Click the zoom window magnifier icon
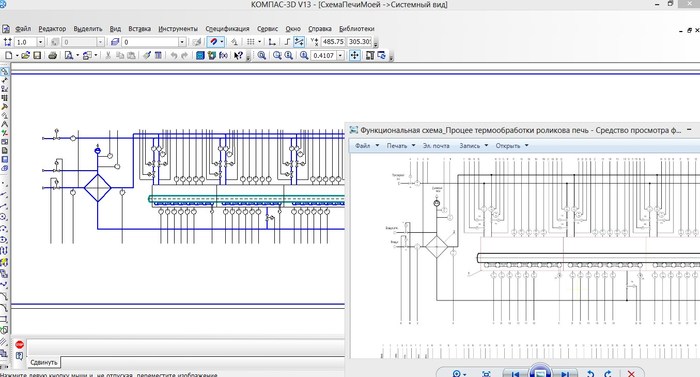Image resolution: width=700 pixels, height=377 pixels. 262,55
